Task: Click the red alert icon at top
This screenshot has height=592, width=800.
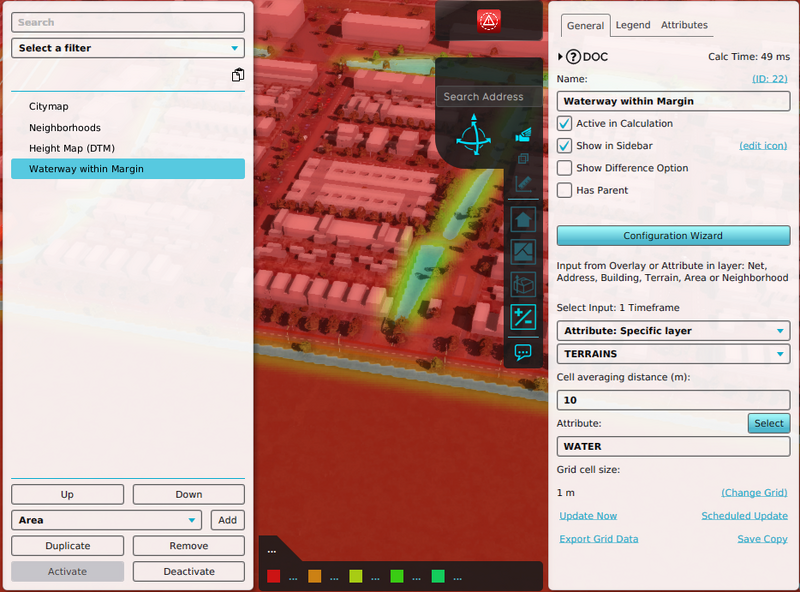Action: (489, 20)
